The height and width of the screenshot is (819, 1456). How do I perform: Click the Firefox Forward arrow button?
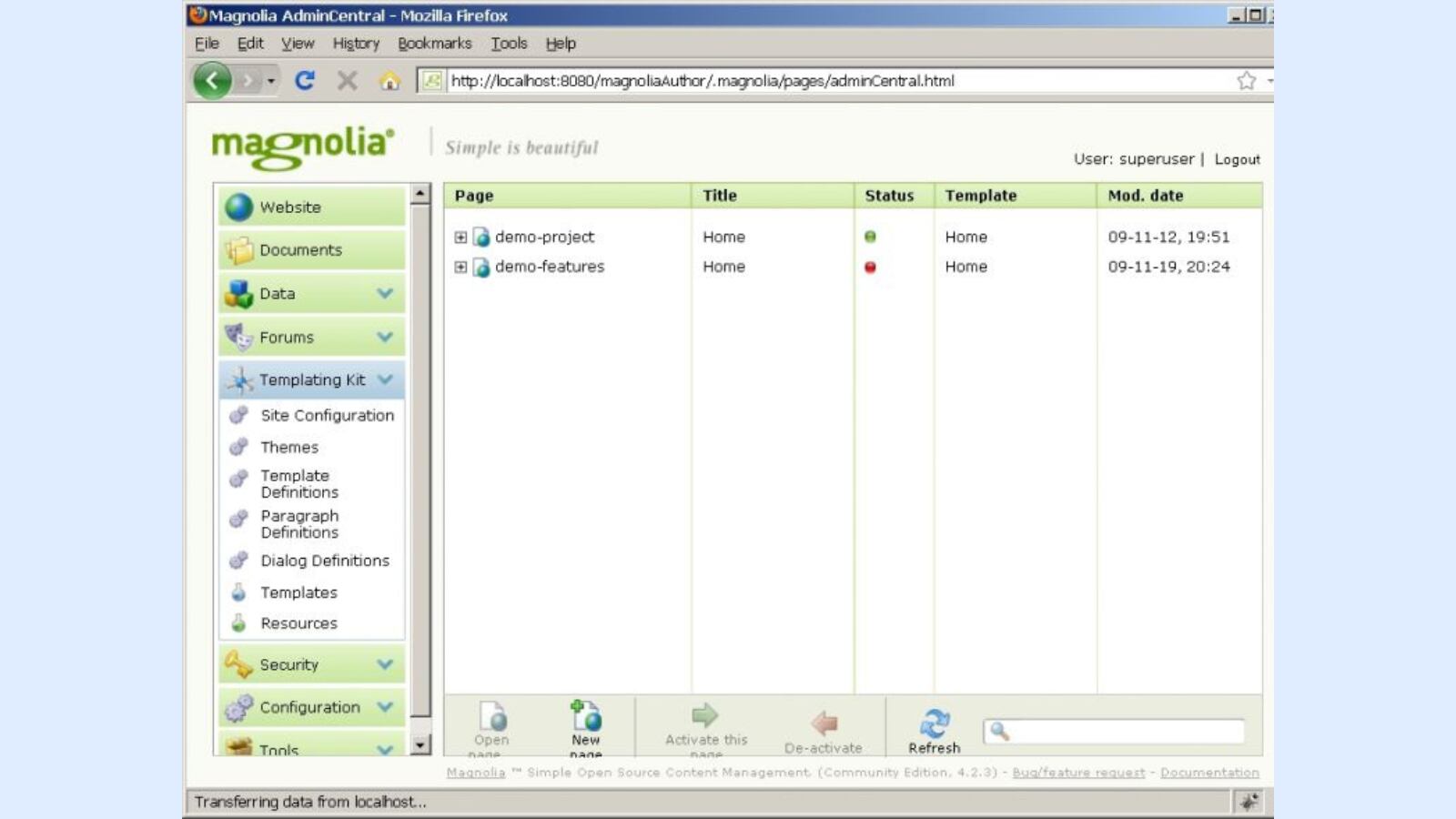248,81
